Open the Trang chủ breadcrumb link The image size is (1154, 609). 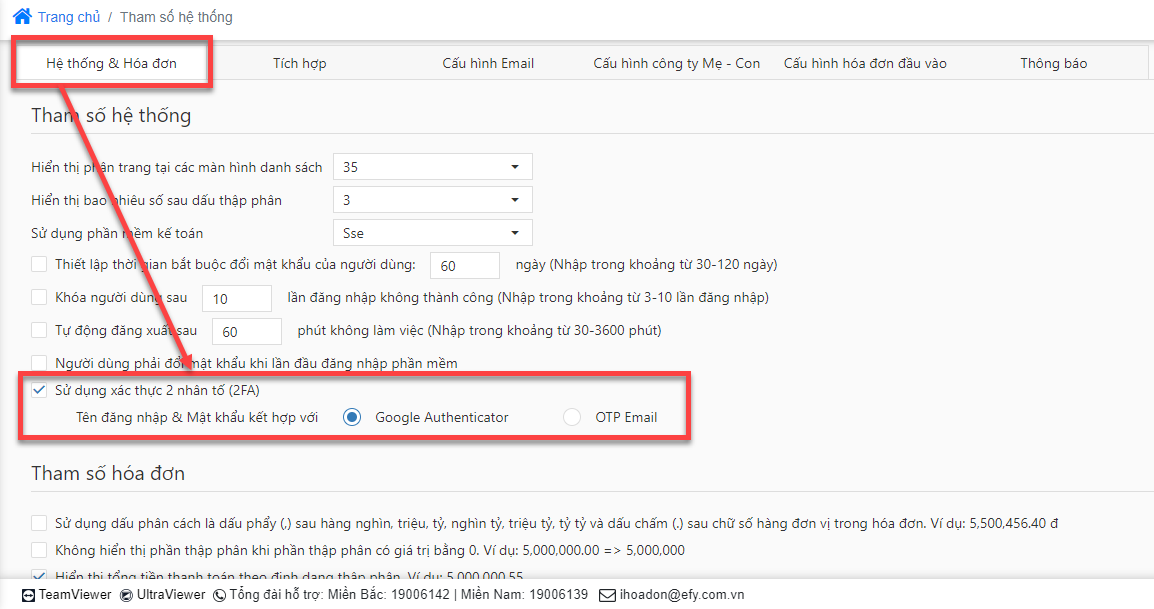tap(68, 17)
